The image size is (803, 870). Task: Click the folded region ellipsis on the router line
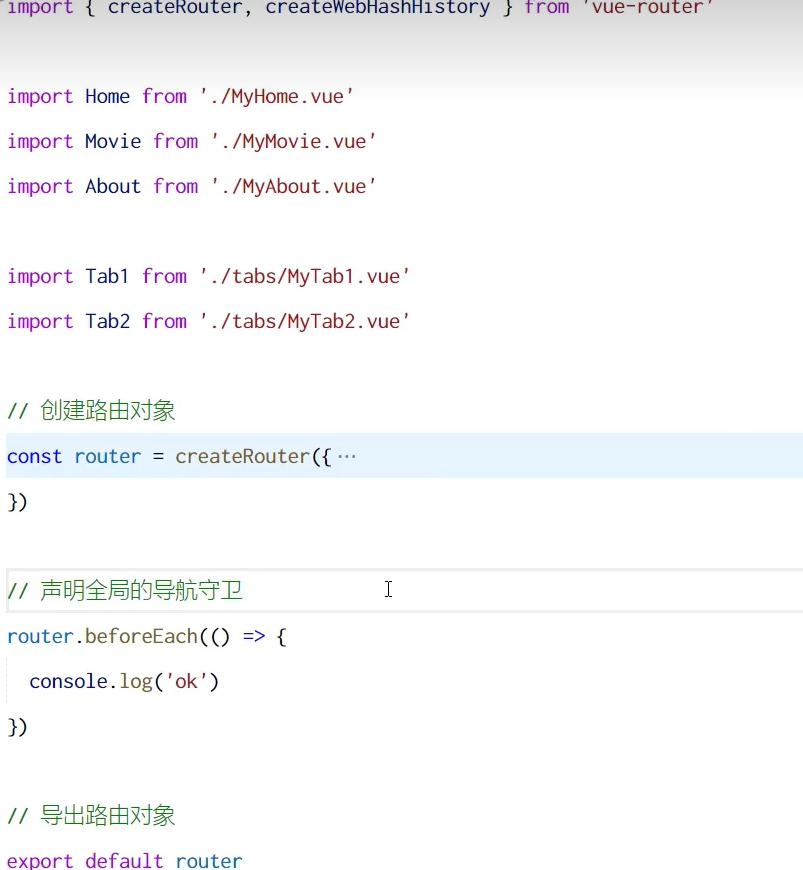pos(349,456)
